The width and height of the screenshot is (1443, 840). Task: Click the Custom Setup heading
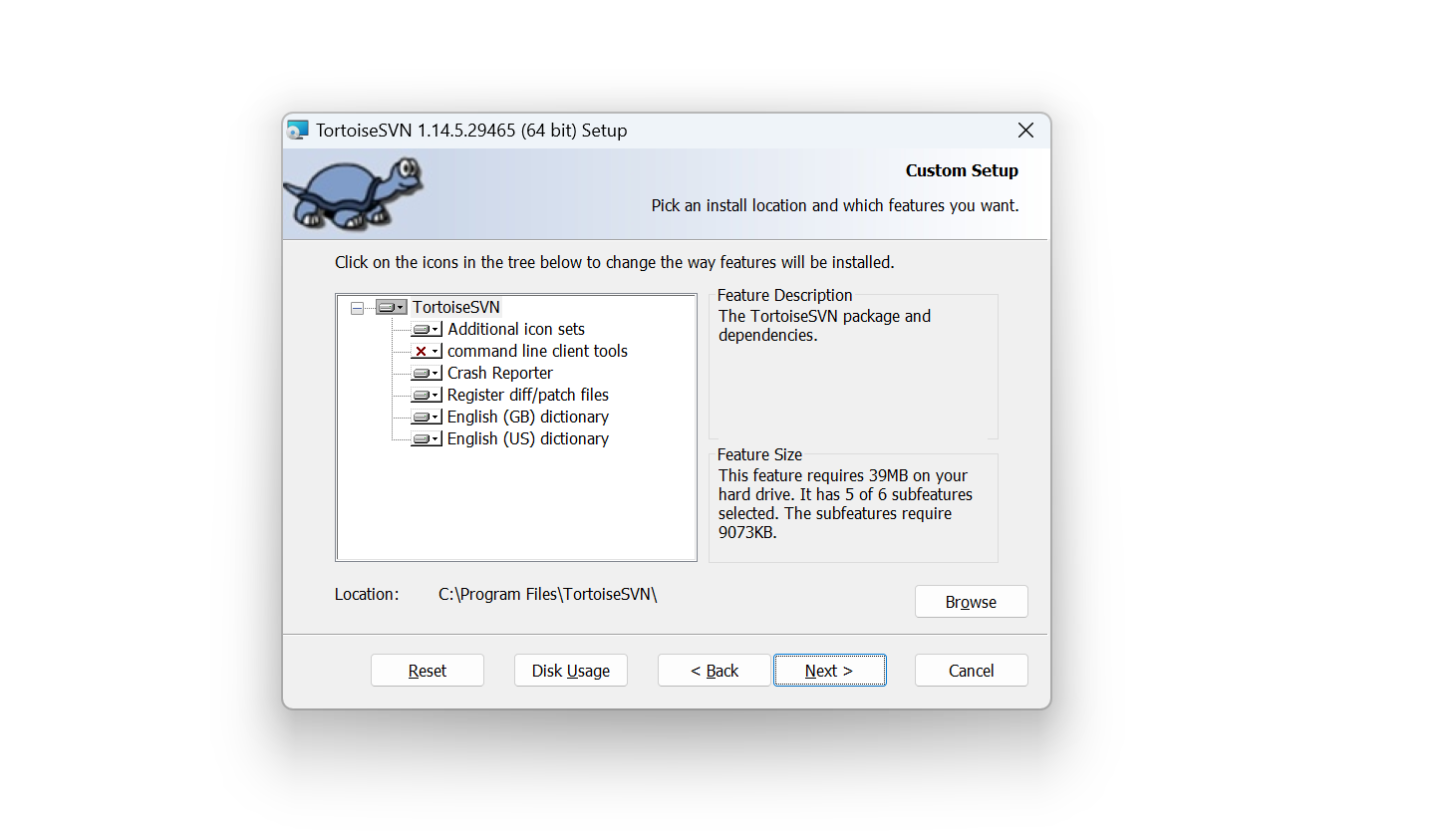(x=962, y=170)
